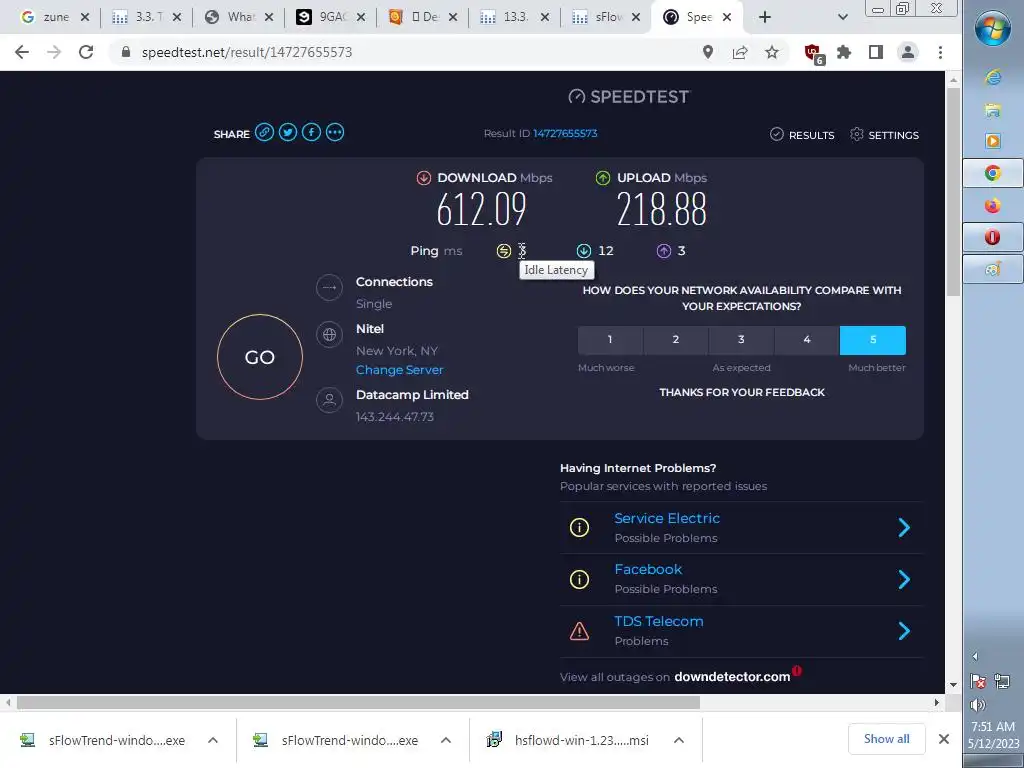
Task: Toggle the browser side panel
Action: tap(876, 52)
